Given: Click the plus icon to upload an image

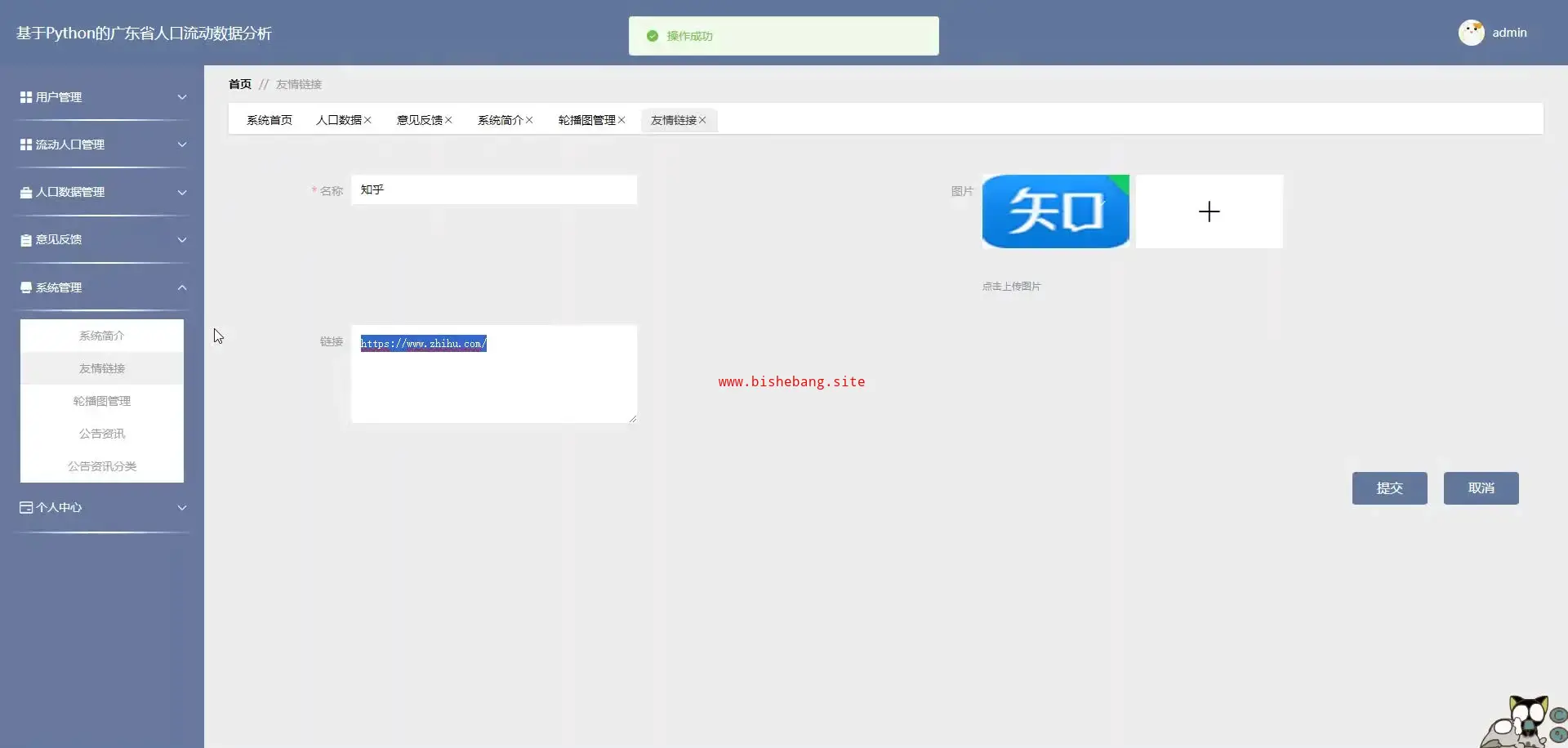Looking at the screenshot, I should click(1209, 211).
